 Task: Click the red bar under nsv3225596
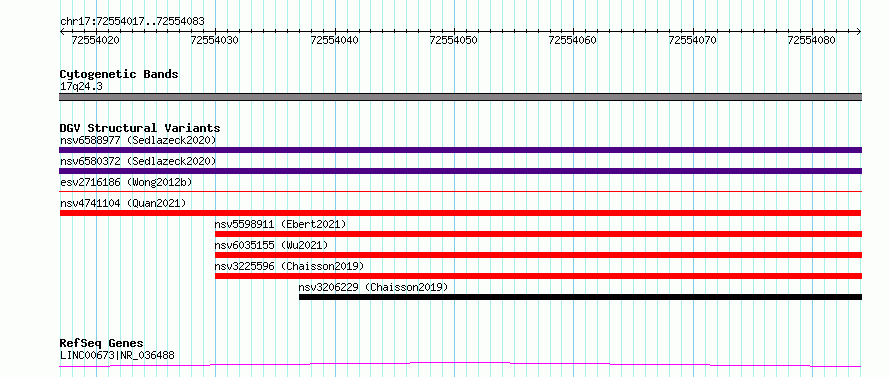pos(538,276)
